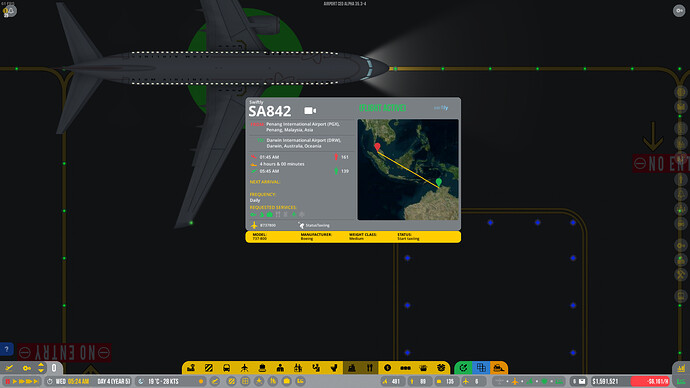The height and width of the screenshot is (388, 690).
Task: Open the food and dining build menu
Action: [370, 368]
